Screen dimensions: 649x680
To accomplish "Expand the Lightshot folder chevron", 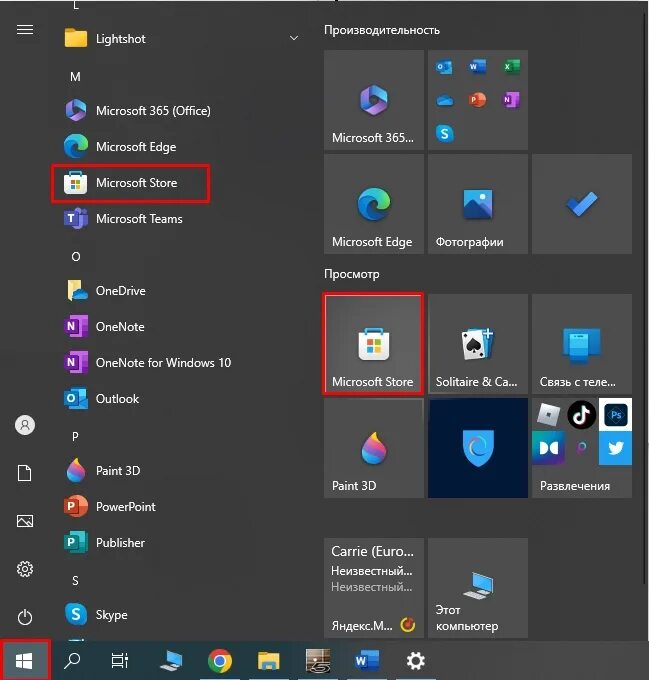I will 294,39.
